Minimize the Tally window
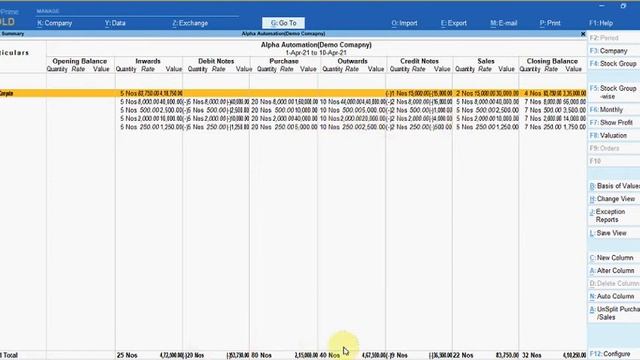 pos(602,6)
